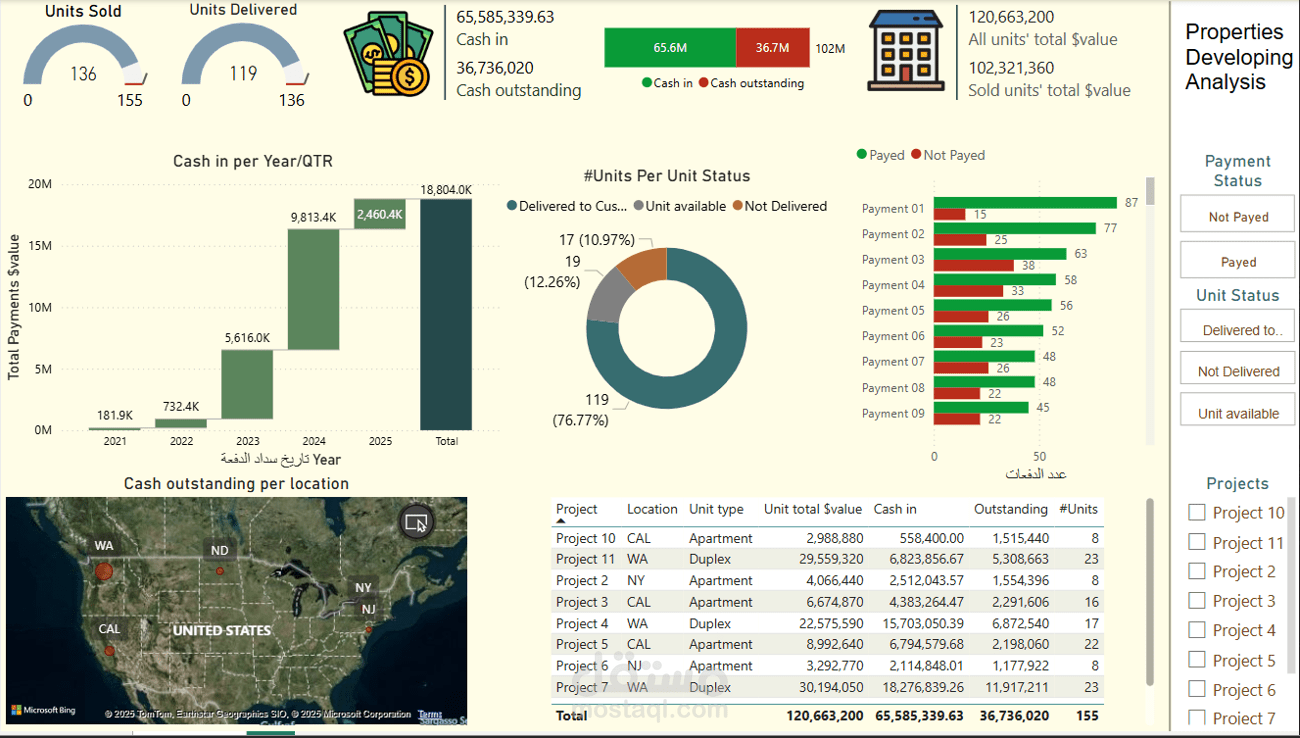Image resolution: width=1300 pixels, height=738 pixels.
Task: Click the Project 7 outstanding value 11,917,211
Action: click(1014, 687)
